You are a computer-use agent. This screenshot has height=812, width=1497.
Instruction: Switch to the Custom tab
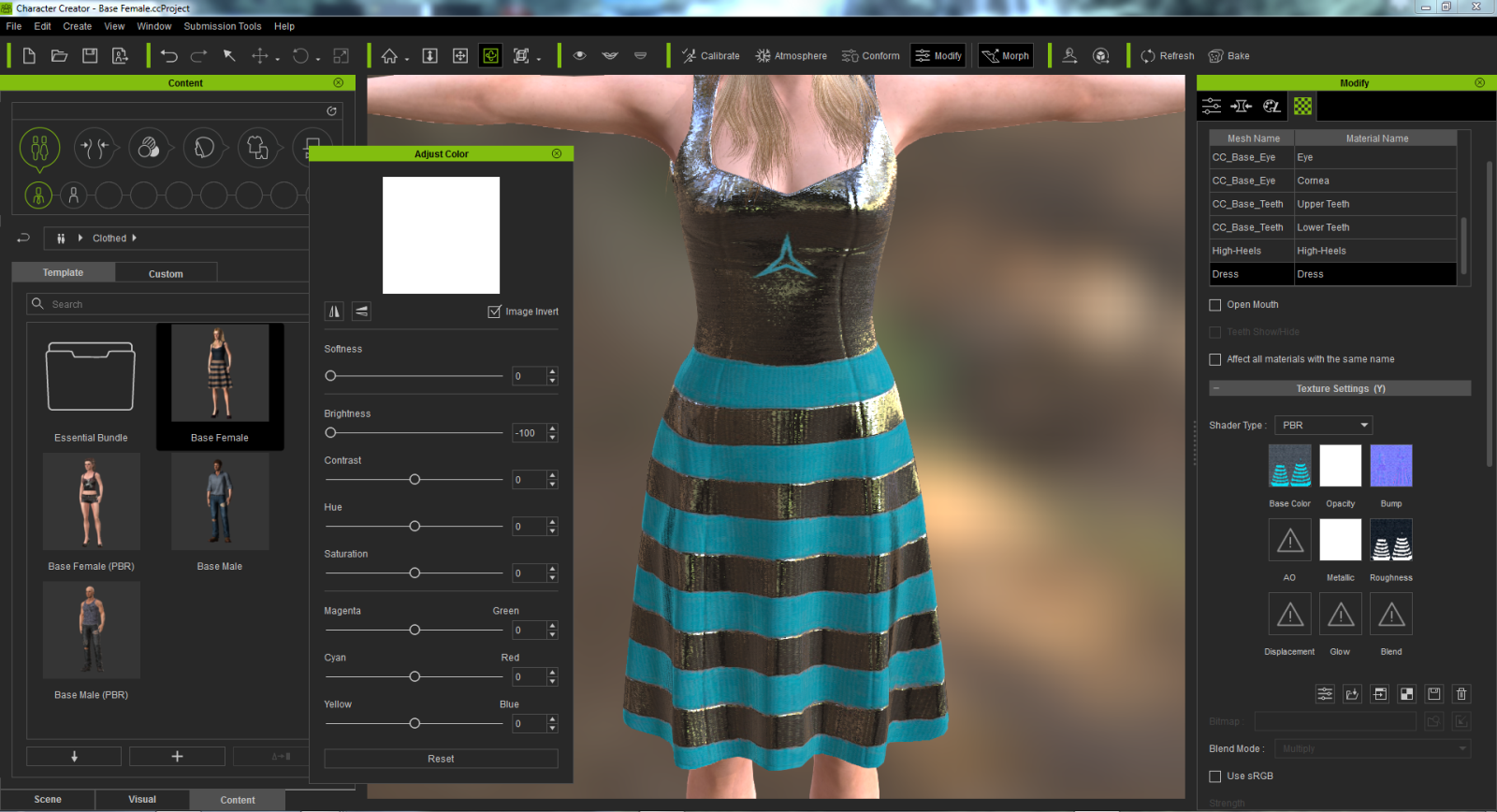tap(166, 273)
